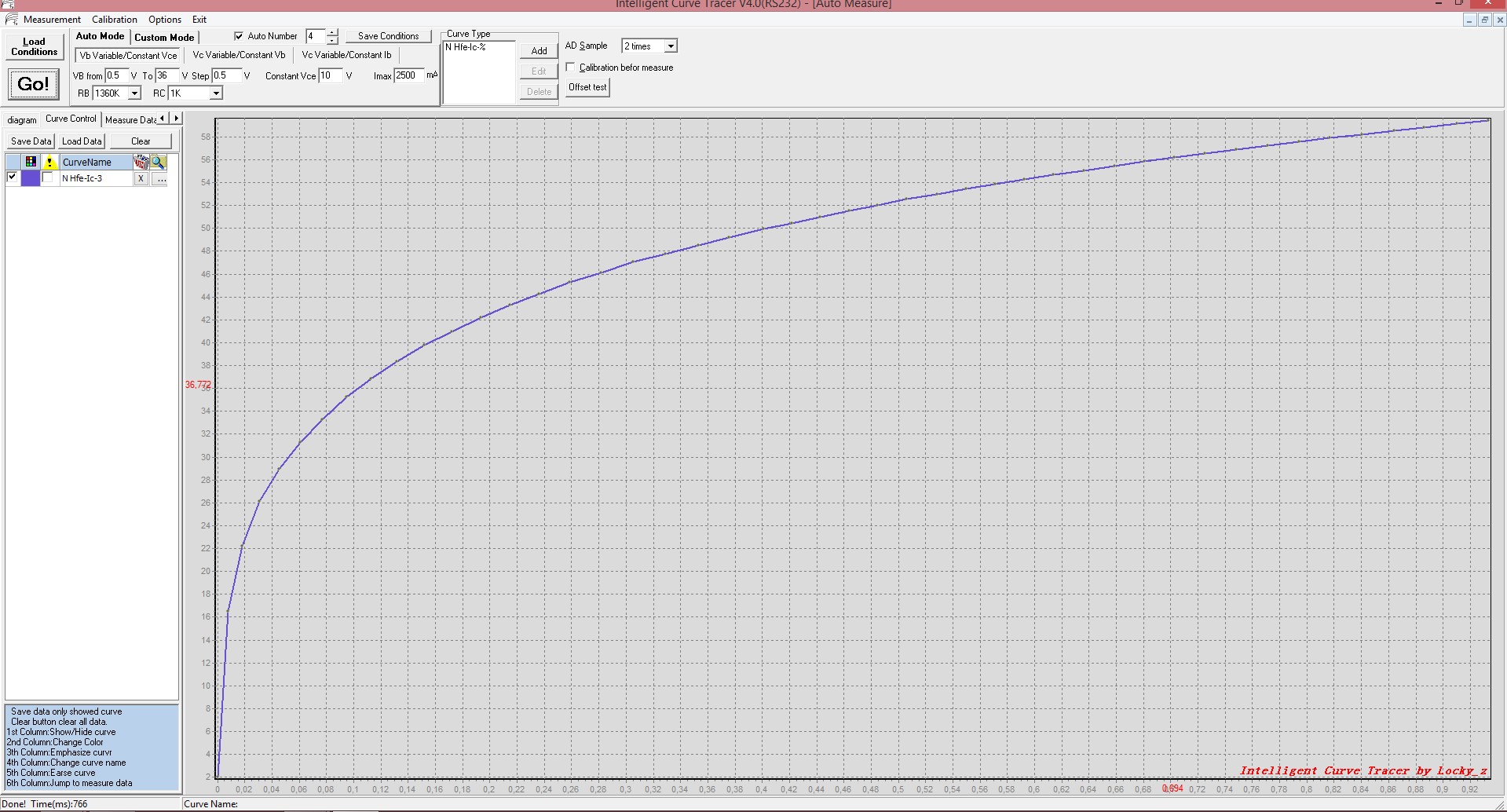Enable emphasize for N Hfe-Ic-3 curve

coord(48,177)
